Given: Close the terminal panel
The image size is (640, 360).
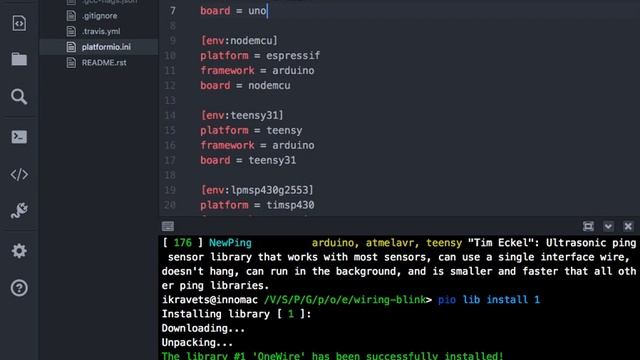Looking at the screenshot, I should pos(628,226).
